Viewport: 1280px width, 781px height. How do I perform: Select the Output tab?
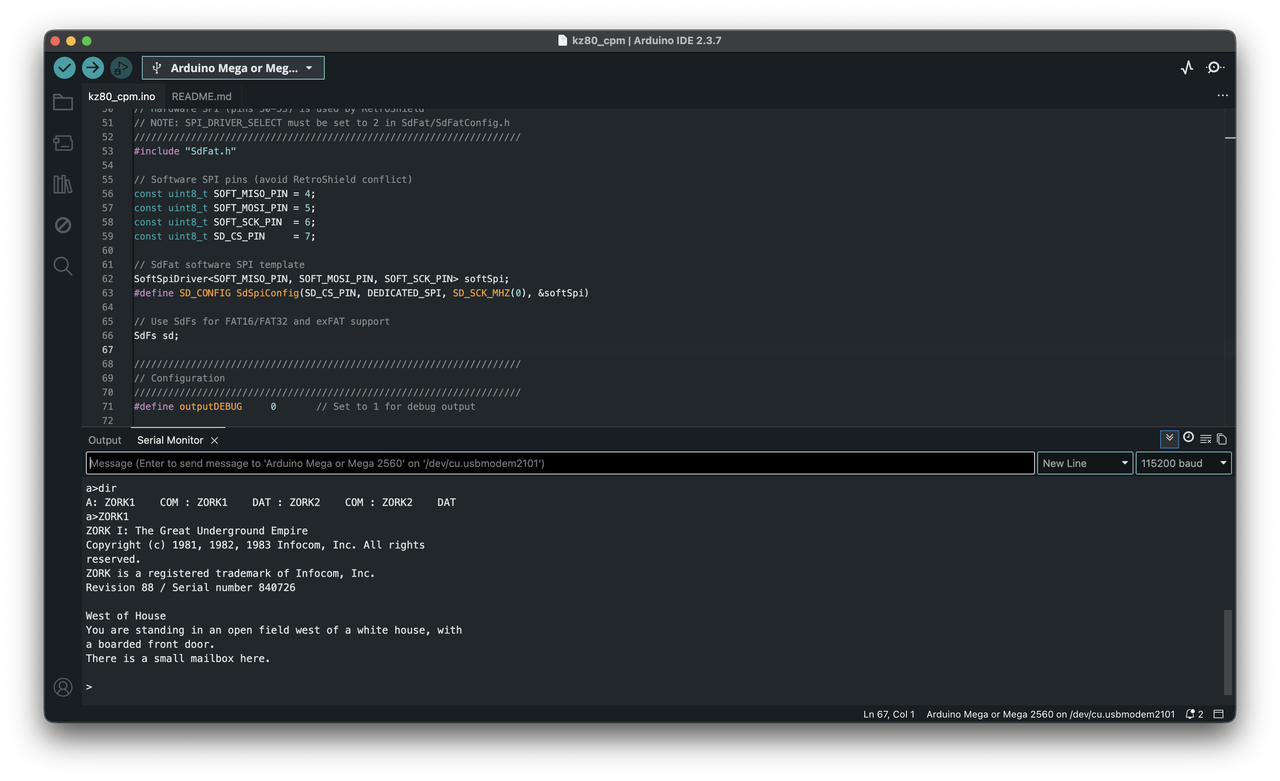(x=104, y=439)
